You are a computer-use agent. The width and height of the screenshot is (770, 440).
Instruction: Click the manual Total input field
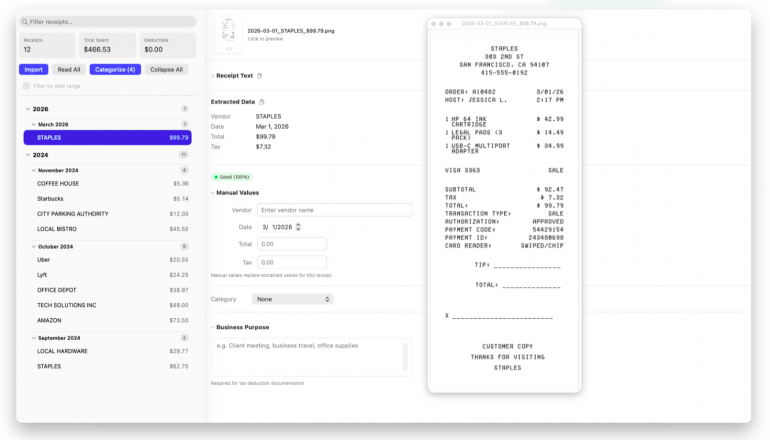click(x=292, y=244)
